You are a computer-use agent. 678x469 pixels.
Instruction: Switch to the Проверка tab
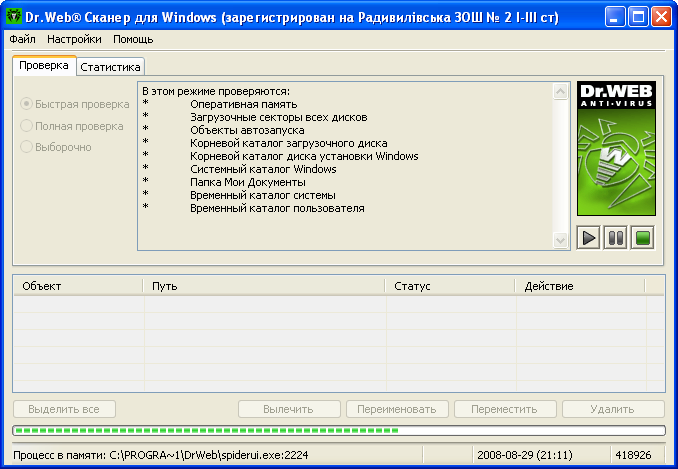[44, 66]
